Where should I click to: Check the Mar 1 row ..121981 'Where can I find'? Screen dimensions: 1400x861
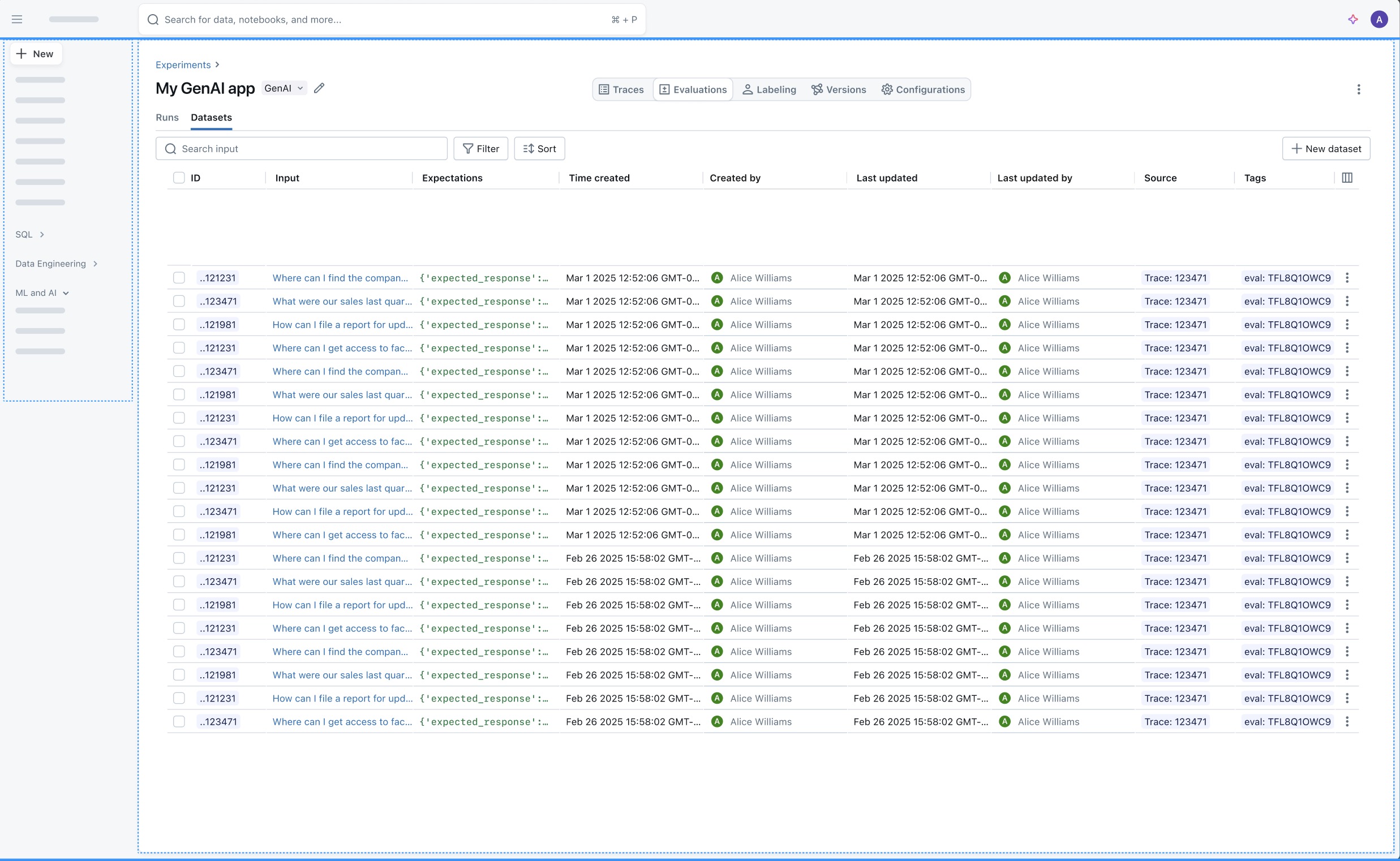(x=179, y=464)
